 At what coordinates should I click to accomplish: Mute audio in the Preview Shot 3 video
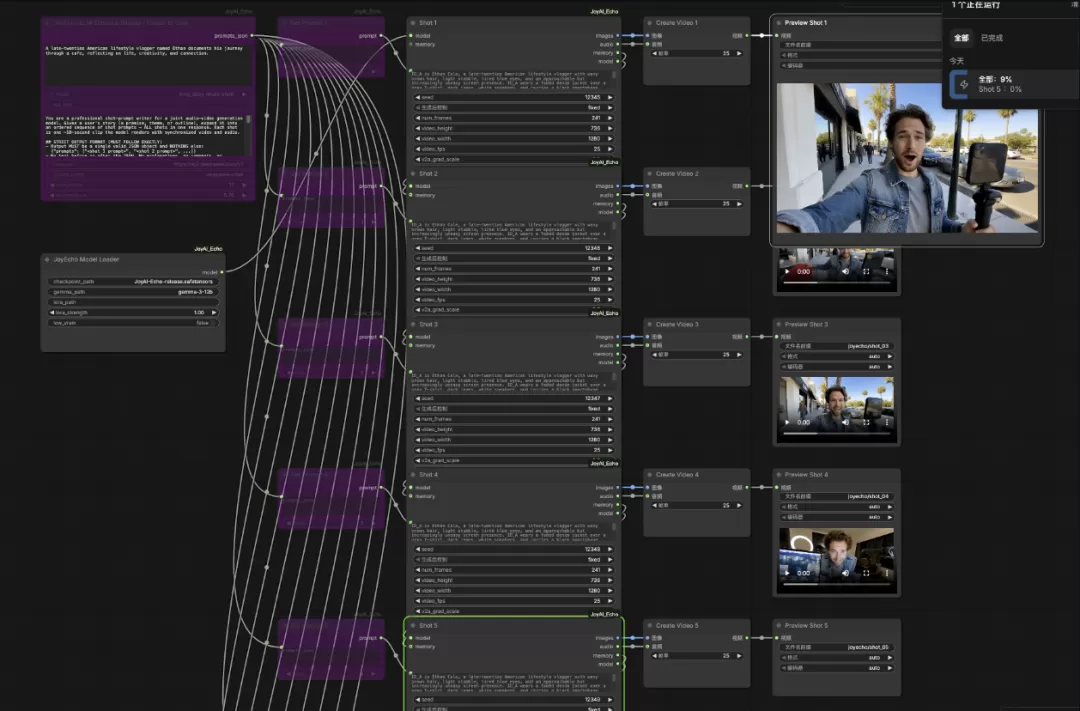point(845,422)
